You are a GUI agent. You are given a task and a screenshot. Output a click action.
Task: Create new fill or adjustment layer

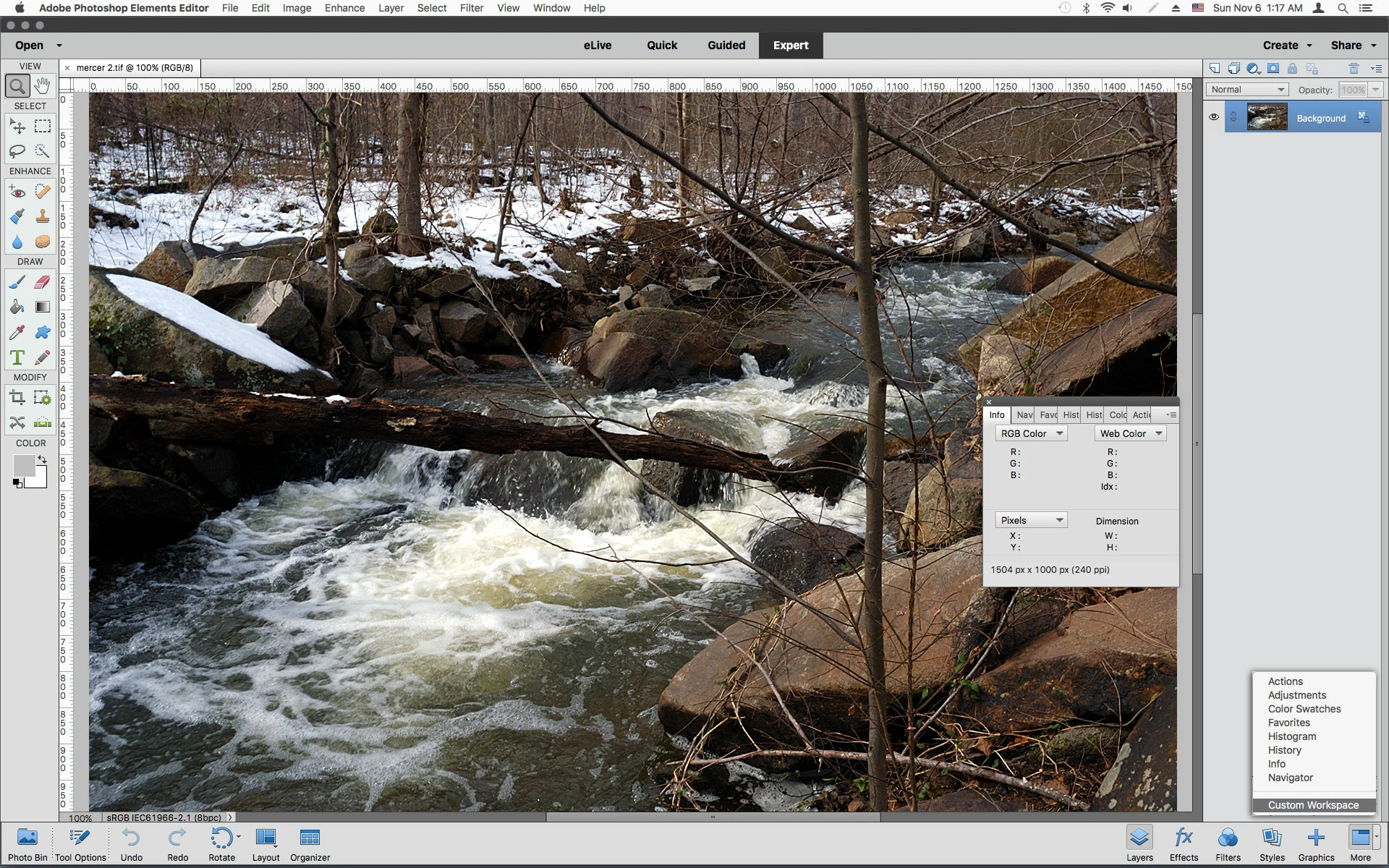[x=1253, y=69]
